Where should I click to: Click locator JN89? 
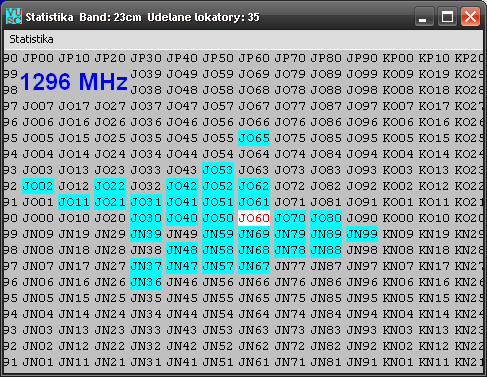pos(326,234)
